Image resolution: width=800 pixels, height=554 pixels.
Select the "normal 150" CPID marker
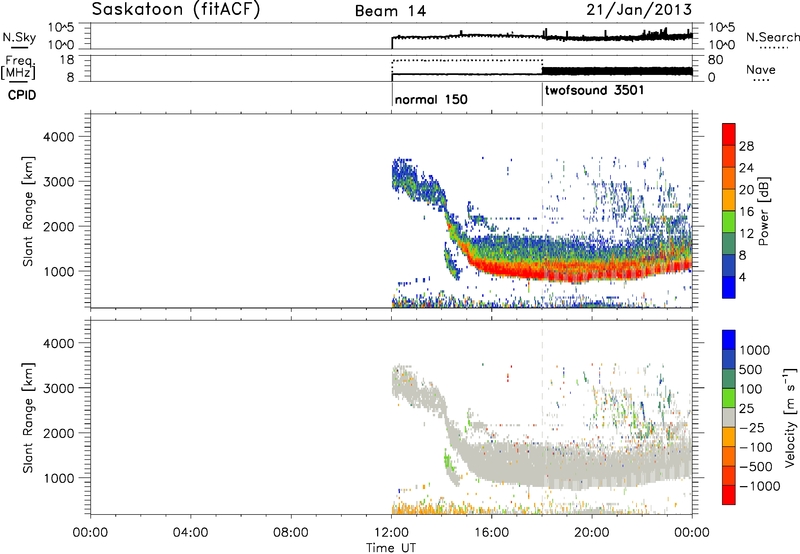click(431, 99)
